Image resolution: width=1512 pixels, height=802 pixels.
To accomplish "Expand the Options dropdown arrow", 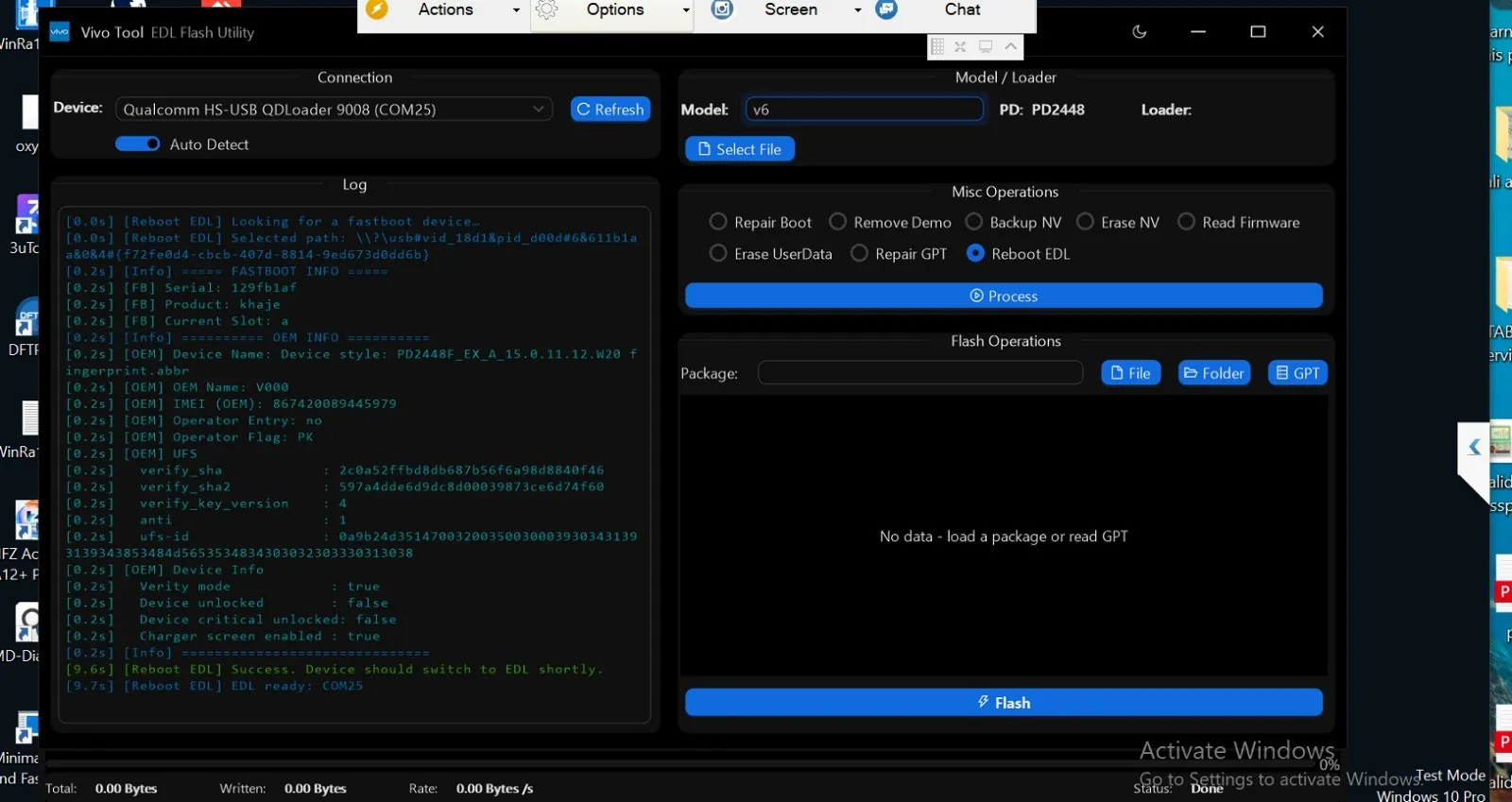I will [x=686, y=10].
